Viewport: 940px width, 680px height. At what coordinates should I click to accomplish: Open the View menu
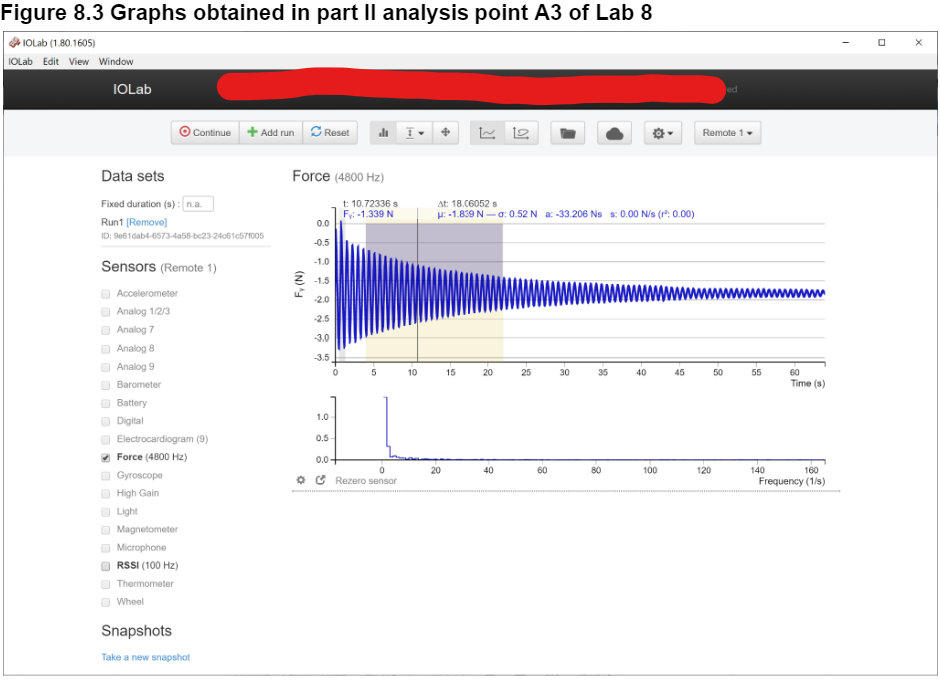coord(78,61)
